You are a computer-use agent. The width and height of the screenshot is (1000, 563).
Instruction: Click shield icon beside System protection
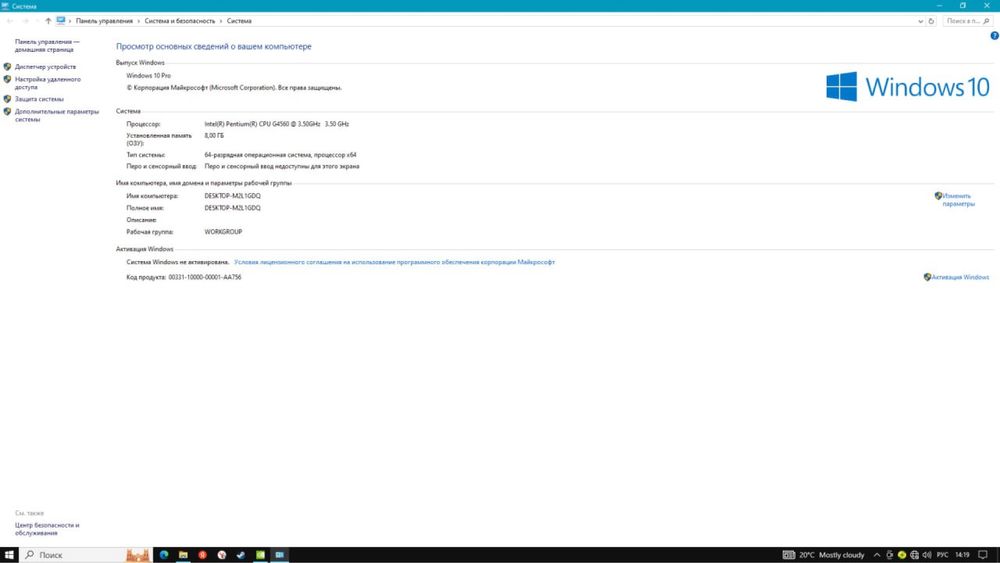(x=8, y=99)
